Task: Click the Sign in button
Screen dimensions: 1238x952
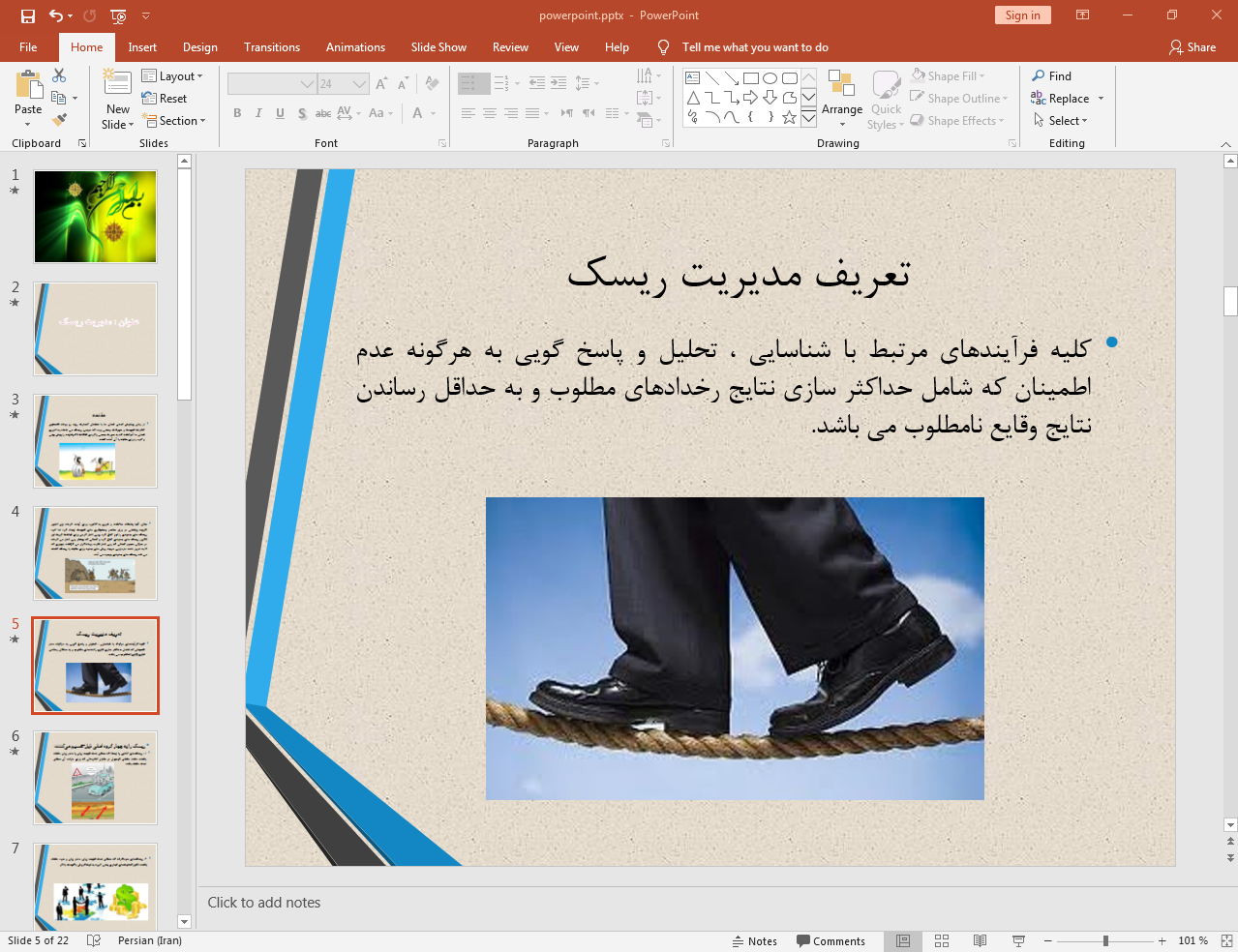Action: pos(1022,15)
